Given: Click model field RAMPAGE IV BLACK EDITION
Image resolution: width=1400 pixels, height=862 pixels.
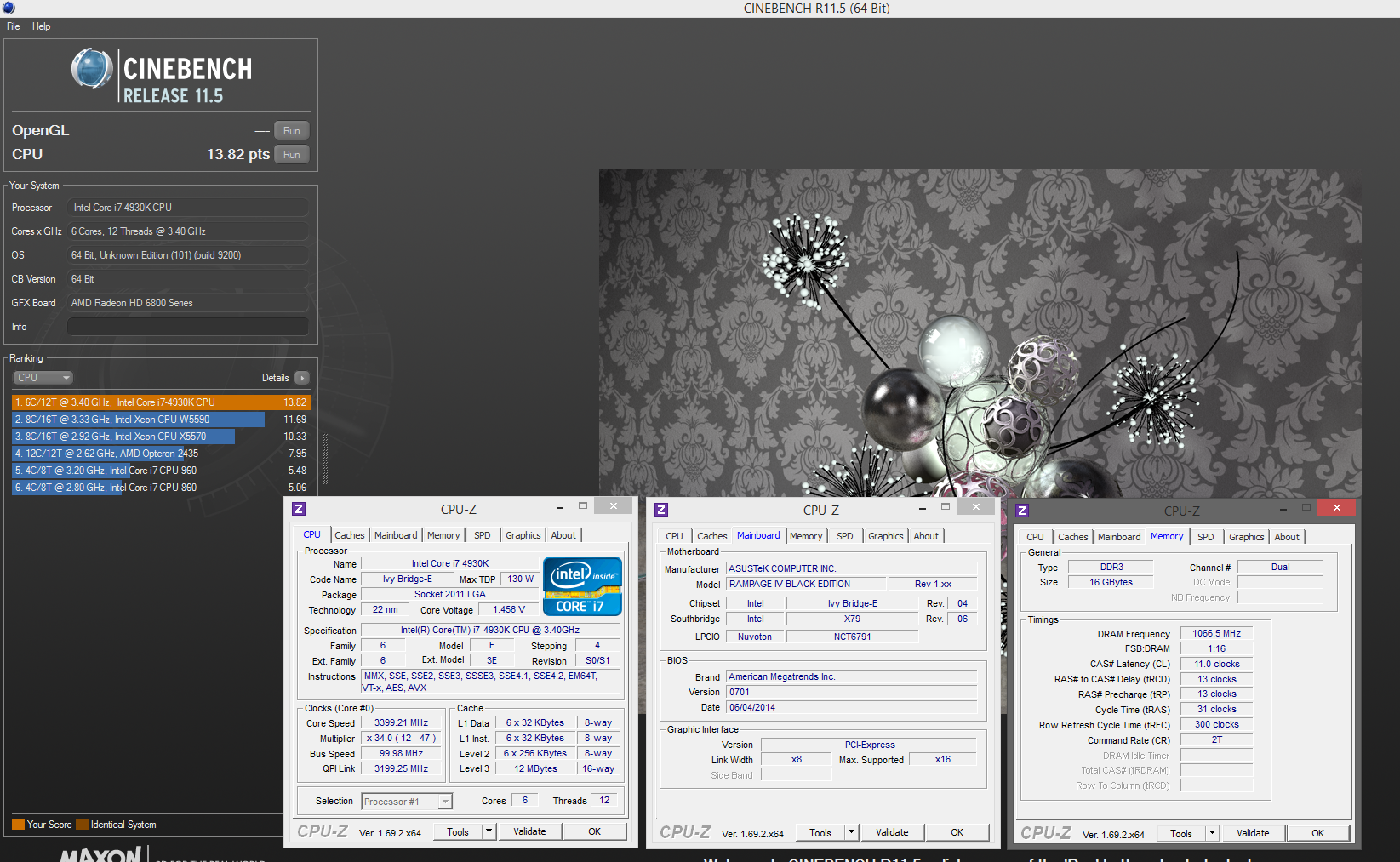Looking at the screenshot, I should (x=807, y=585).
